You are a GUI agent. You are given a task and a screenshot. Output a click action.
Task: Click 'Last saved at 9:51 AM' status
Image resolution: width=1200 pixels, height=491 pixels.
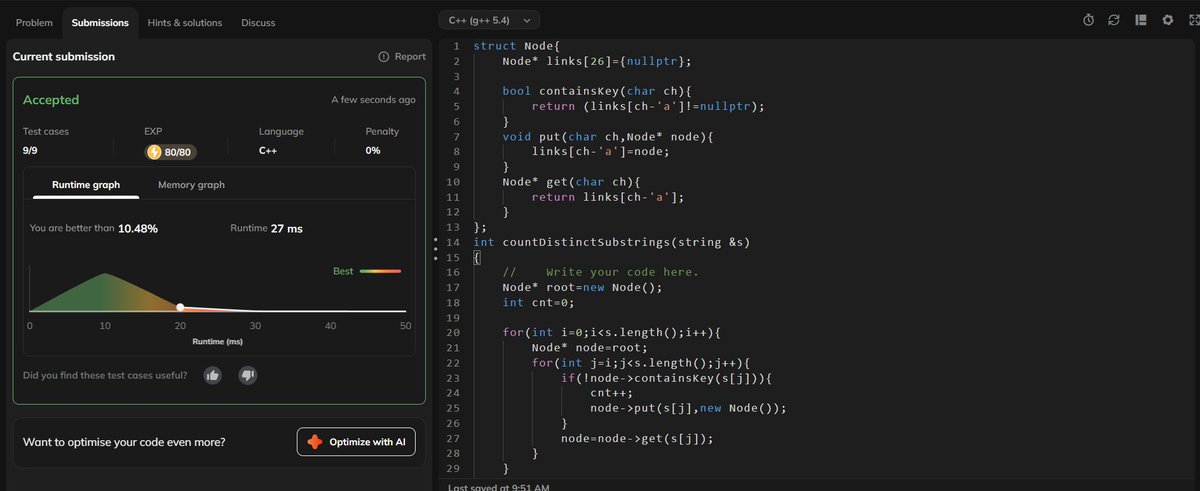499,487
